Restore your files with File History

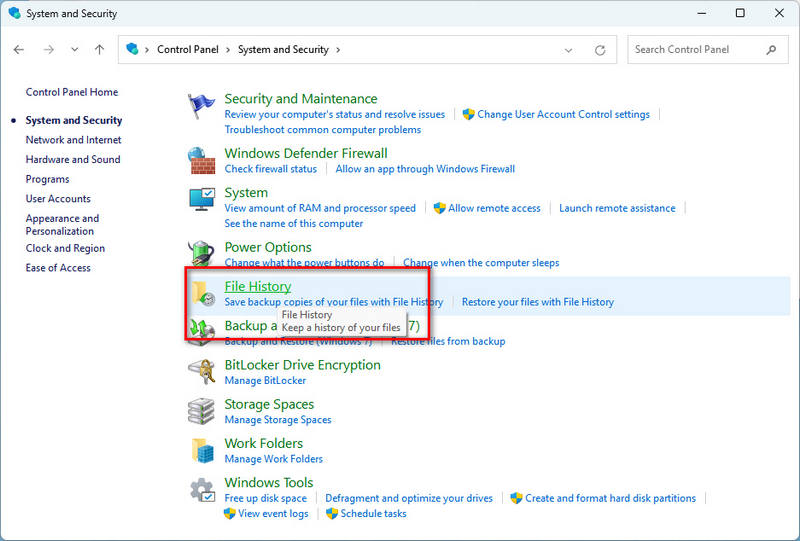coord(537,302)
